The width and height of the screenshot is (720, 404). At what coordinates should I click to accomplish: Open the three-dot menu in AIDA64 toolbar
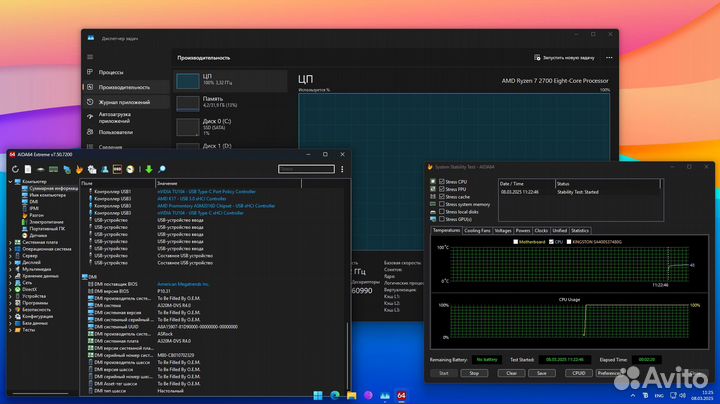[x=342, y=169]
